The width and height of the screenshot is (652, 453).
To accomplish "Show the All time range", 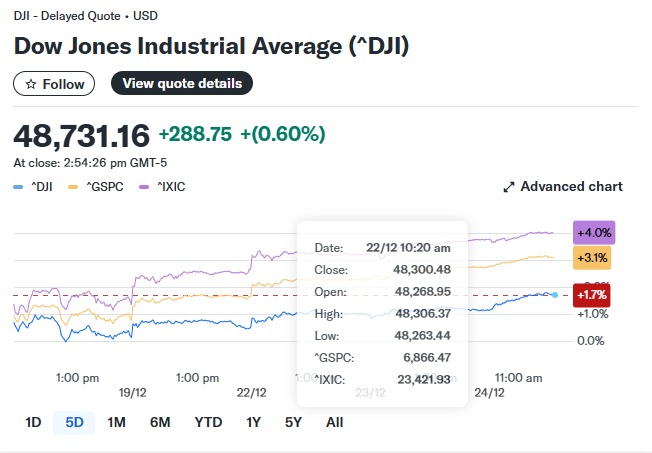I will click(x=334, y=422).
